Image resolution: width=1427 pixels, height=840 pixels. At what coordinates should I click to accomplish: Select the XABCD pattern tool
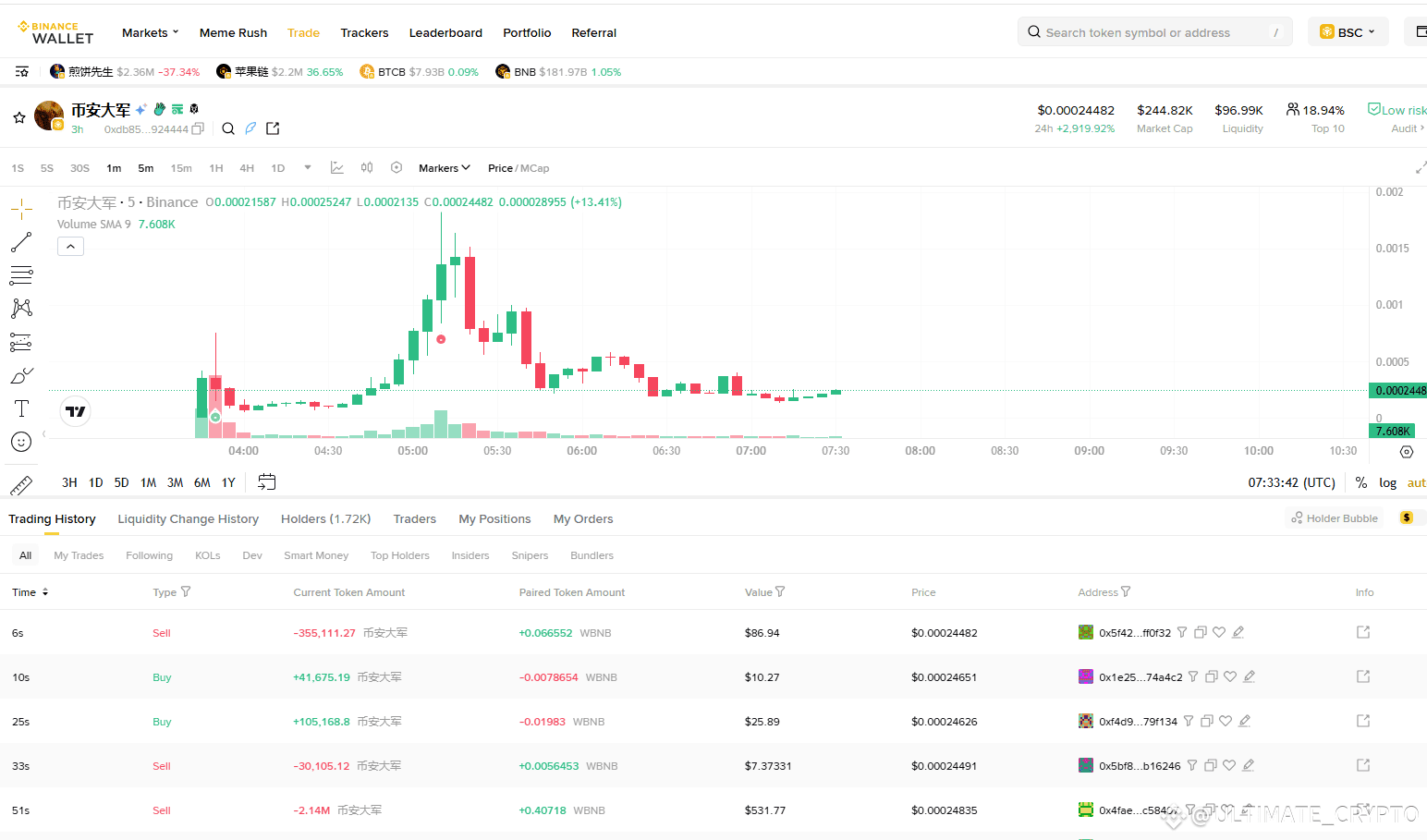[21, 309]
